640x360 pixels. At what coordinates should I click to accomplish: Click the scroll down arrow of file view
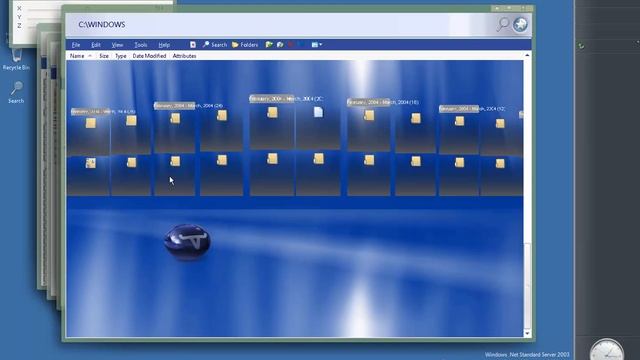[x=527, y=333]
